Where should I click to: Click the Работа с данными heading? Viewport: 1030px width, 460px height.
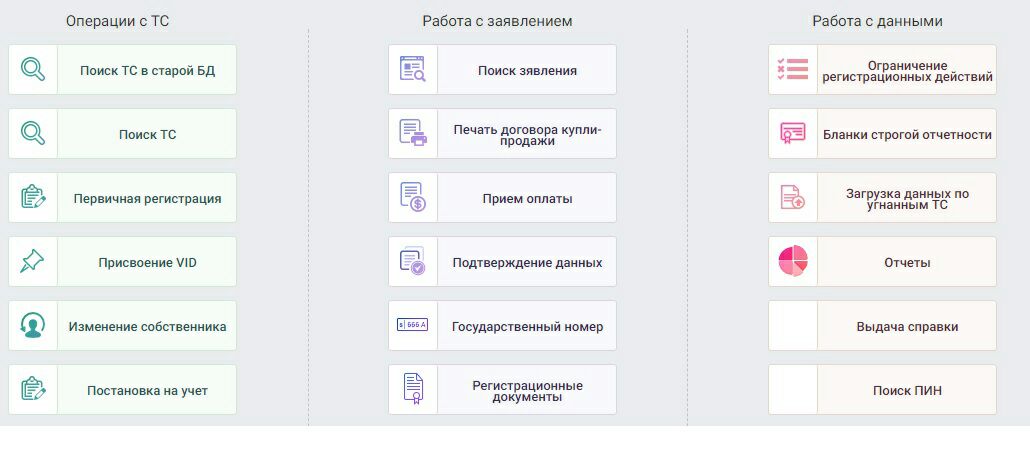tap(878, 21)
